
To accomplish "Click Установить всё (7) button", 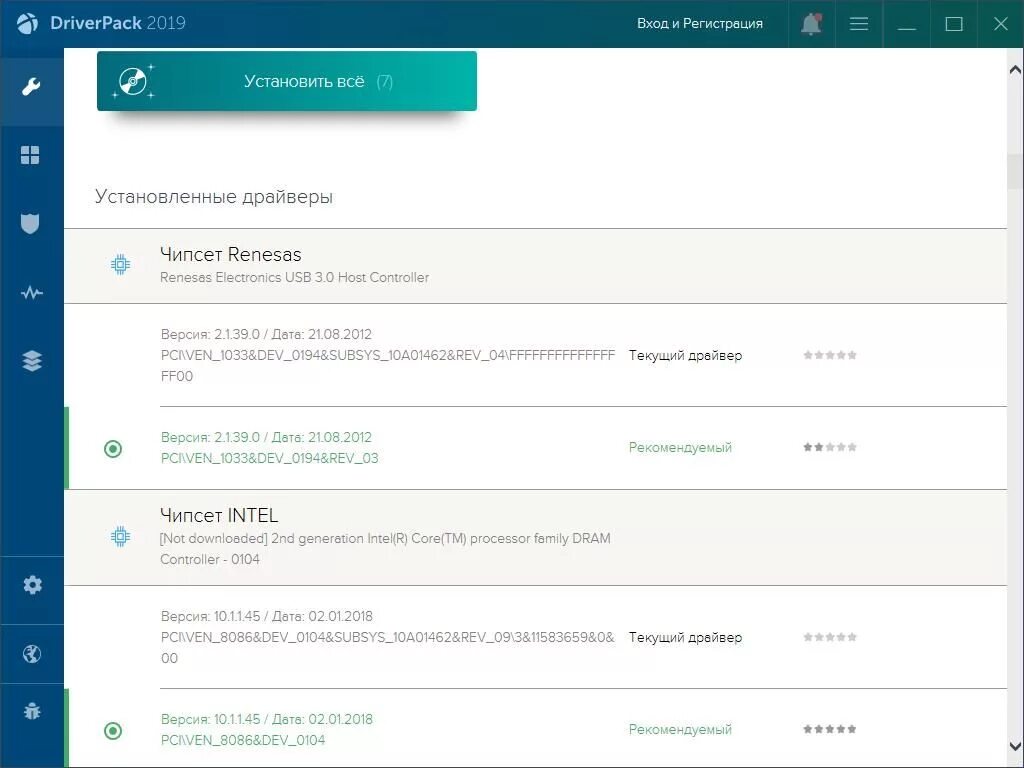I will point(287,81).
